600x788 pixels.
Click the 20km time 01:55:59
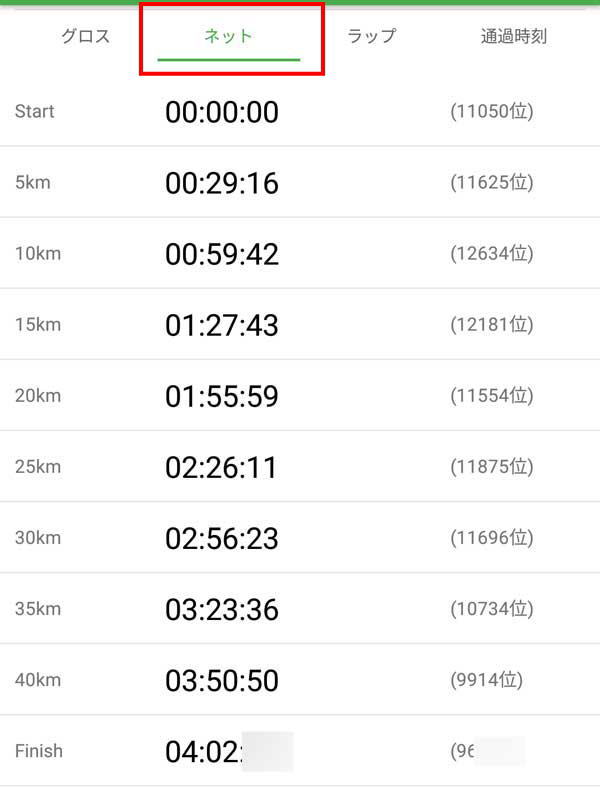coord(222,396)
